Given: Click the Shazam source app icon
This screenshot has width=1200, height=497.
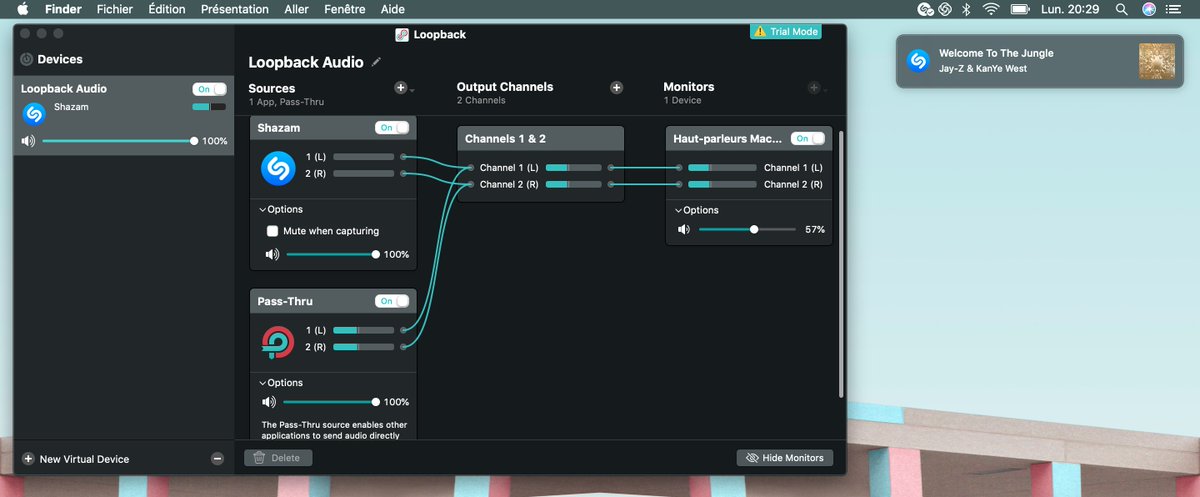Looking at the screenshot, I should tap(278, 168).
